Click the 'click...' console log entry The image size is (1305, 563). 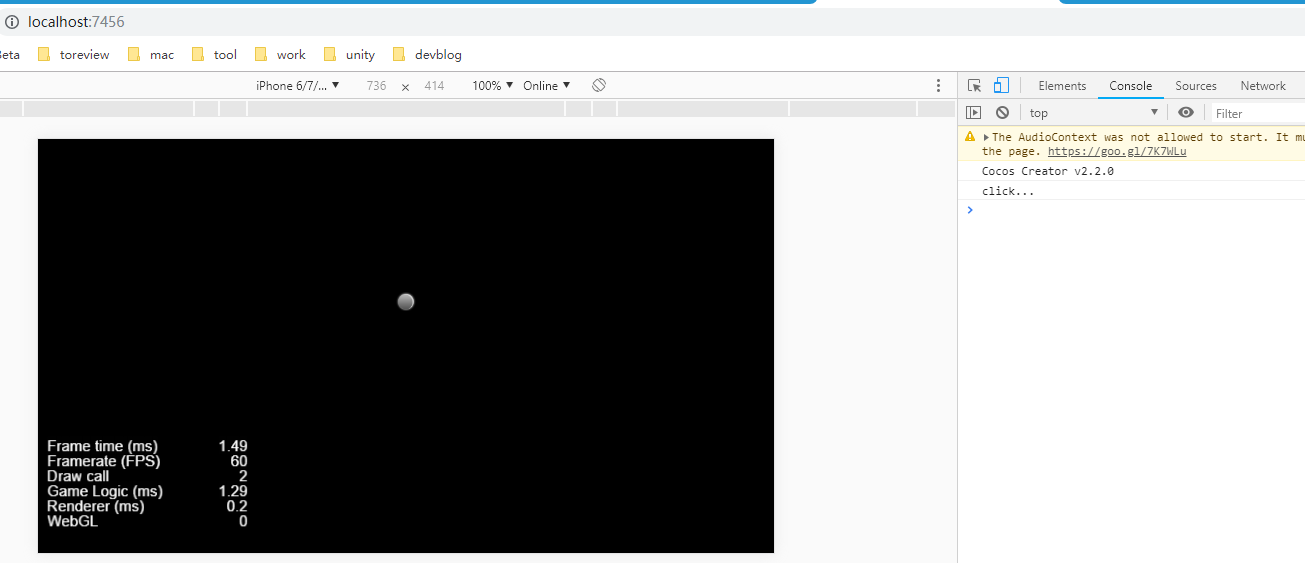(1008, 191)
